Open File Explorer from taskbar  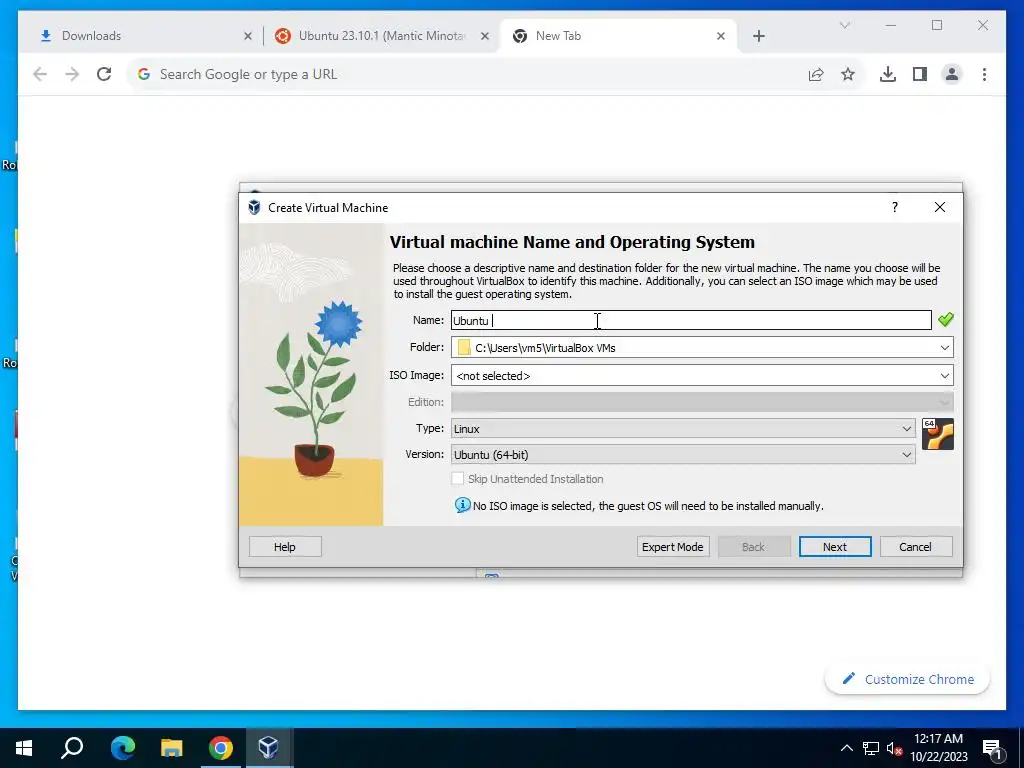click(x=172, y=748)
